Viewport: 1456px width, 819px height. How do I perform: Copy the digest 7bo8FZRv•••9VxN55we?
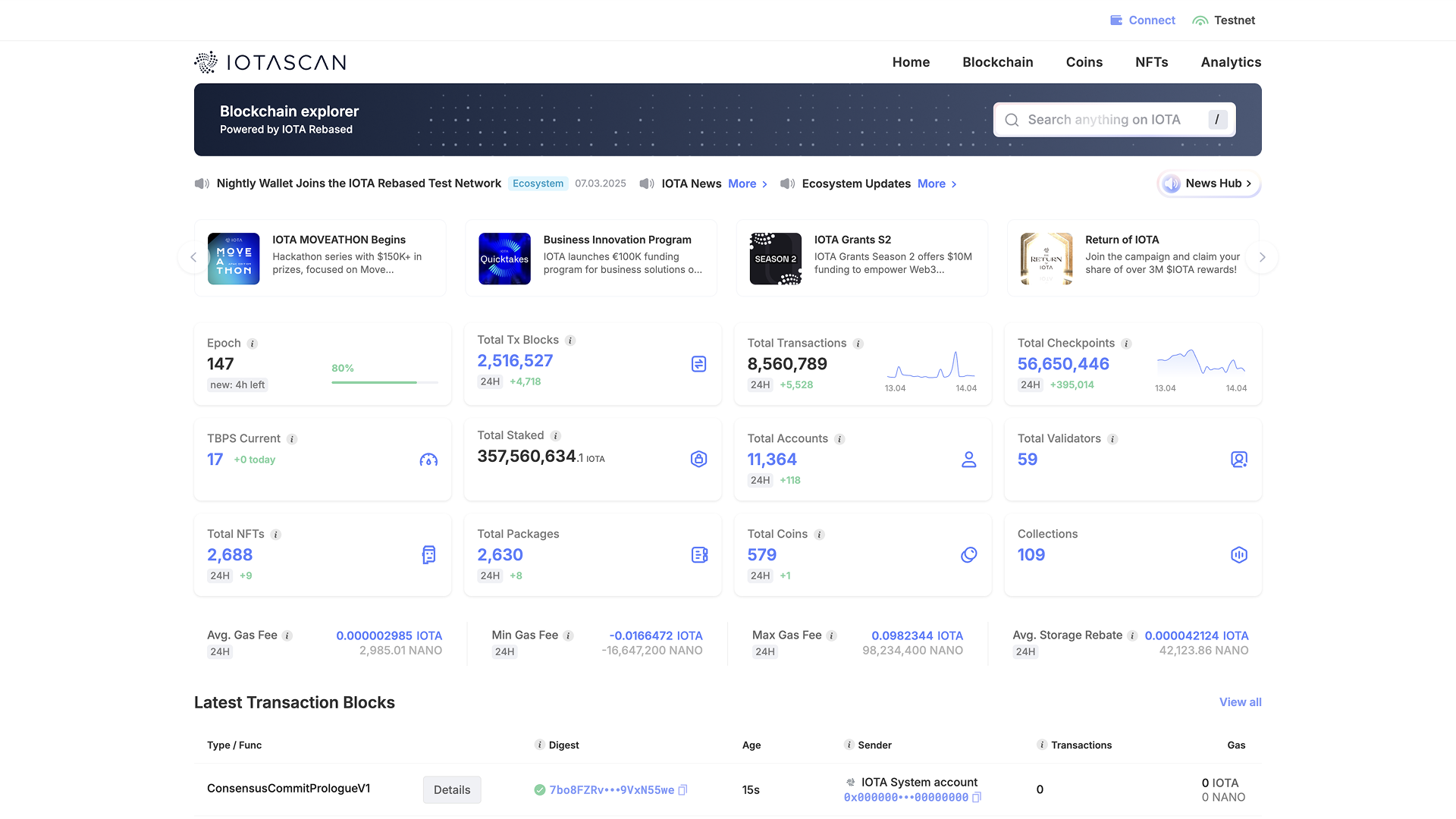[682, 790]
